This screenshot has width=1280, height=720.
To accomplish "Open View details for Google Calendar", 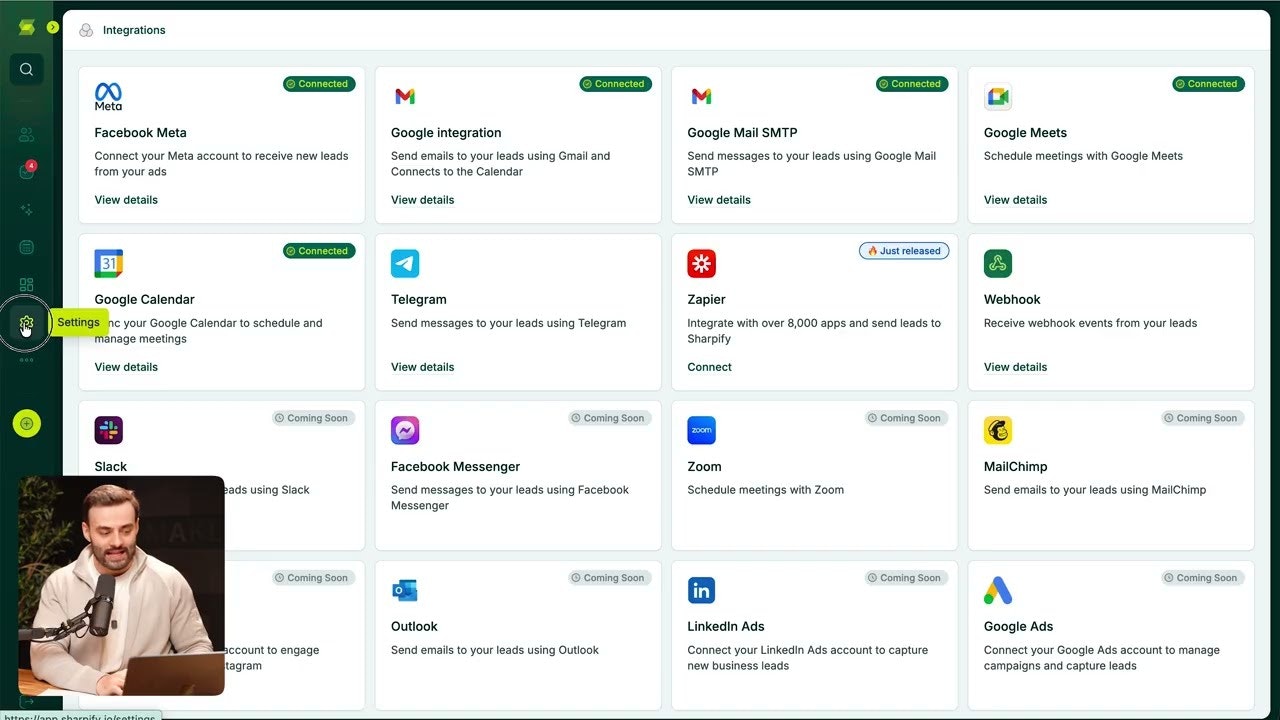I will [x=126, y=367].
